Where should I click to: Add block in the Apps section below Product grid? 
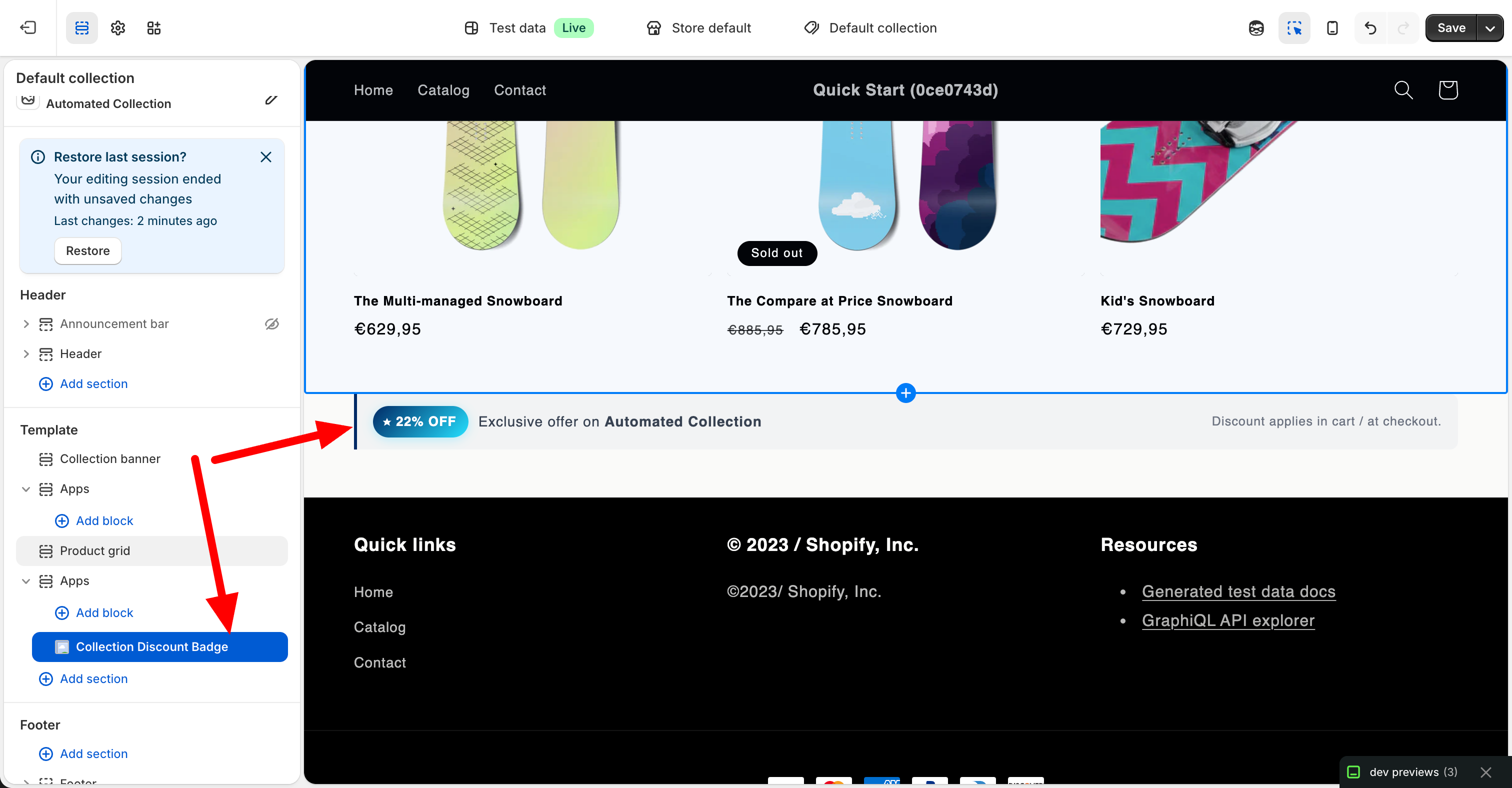94,612
